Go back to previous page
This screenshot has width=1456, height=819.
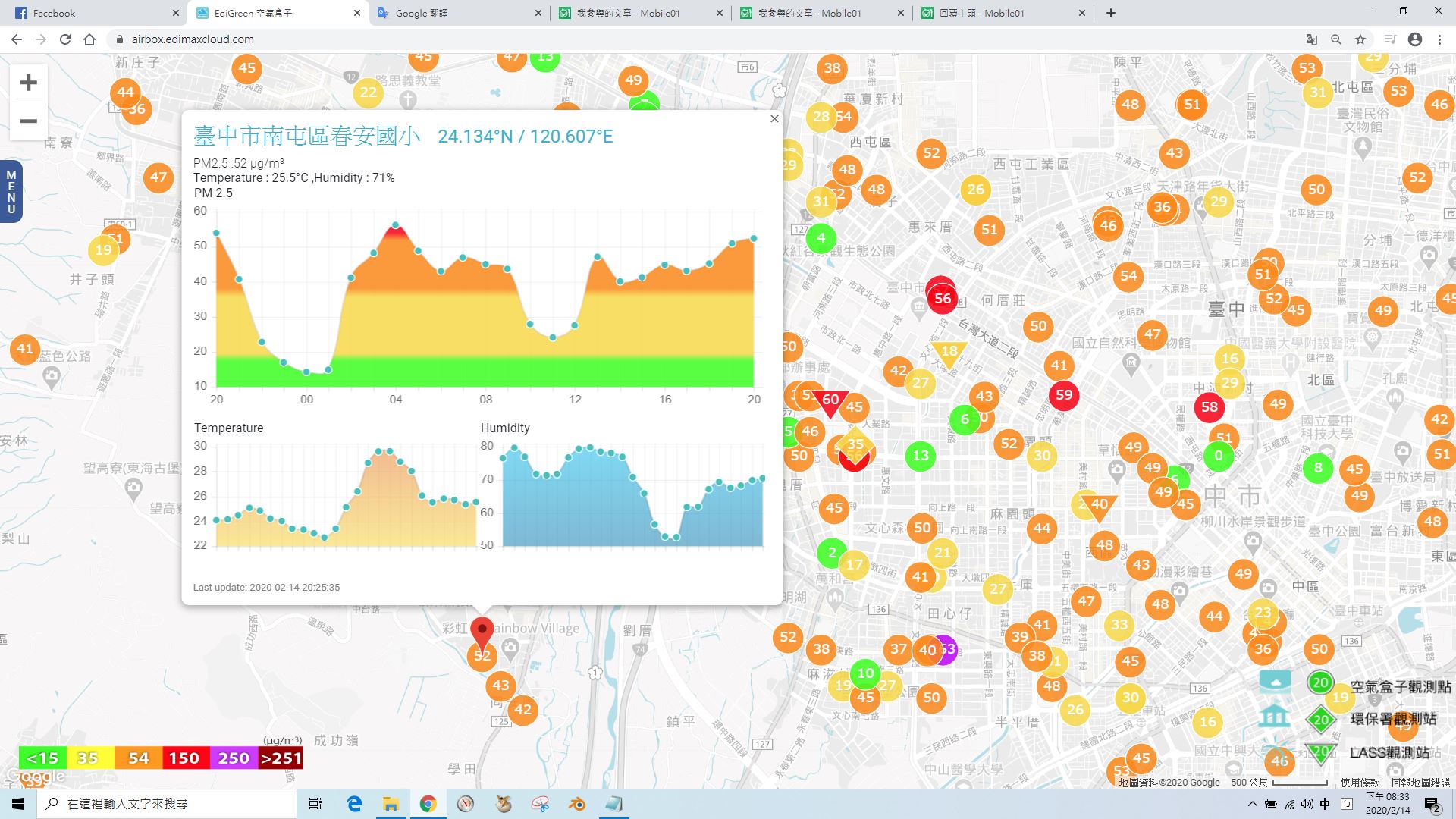click(17, 39)
